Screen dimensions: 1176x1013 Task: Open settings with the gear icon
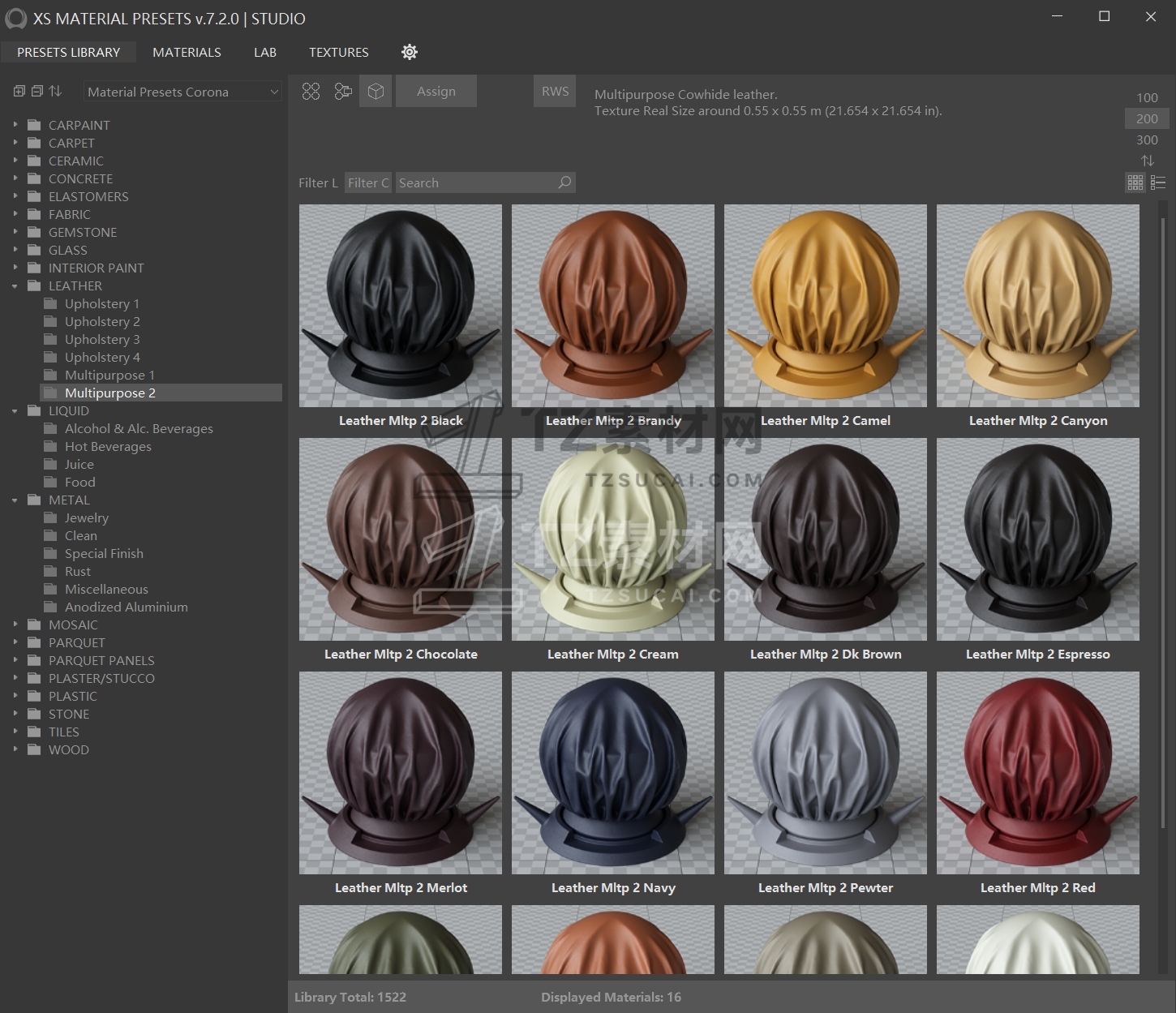click(410, 52)
